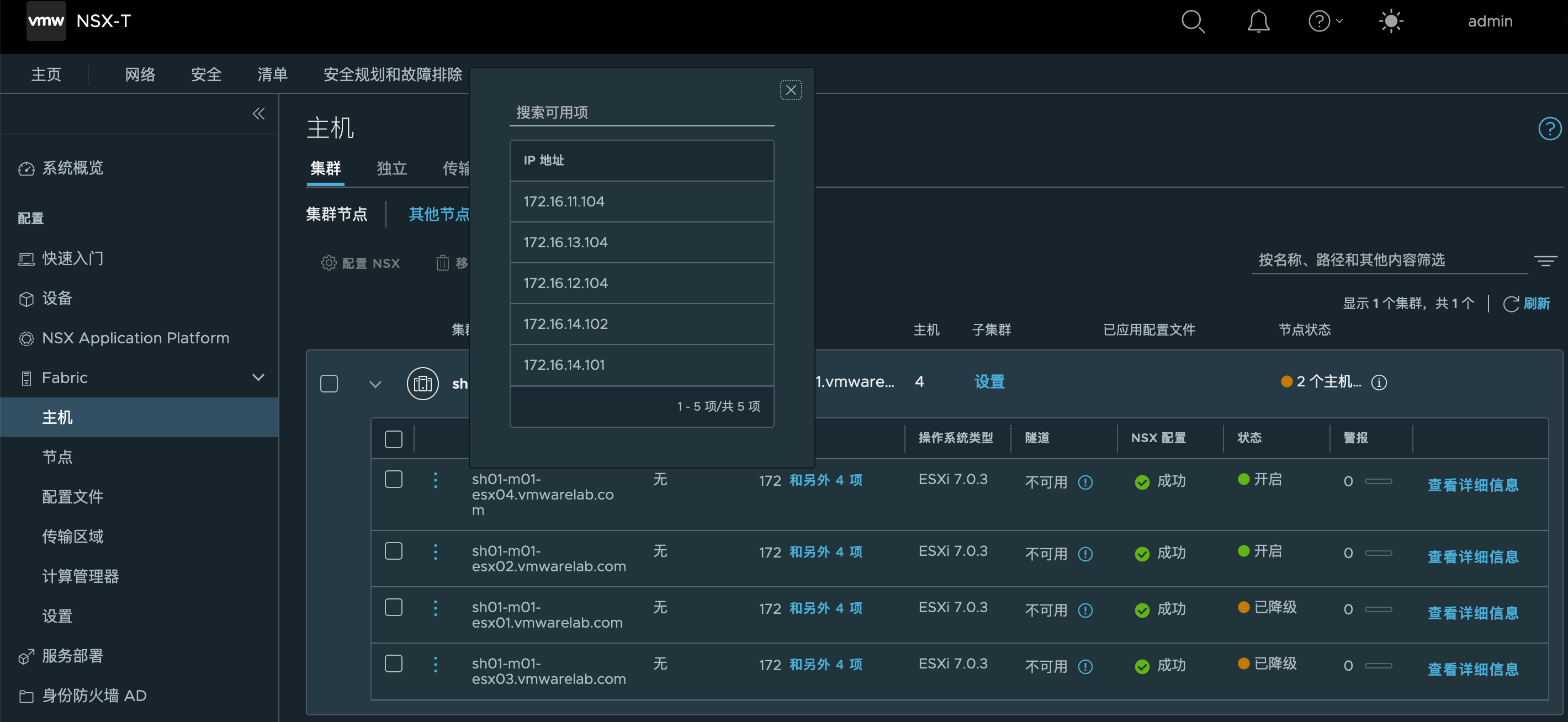Open the help menu in header
Screen dimensions: 1568x722
[x=1325, y=22]
